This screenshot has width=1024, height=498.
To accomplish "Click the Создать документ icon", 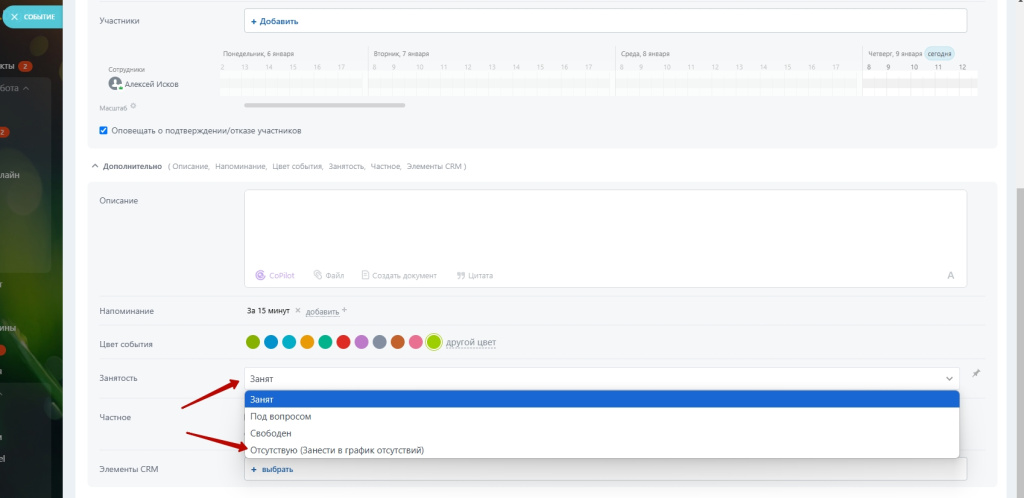I will pos(366,275).
